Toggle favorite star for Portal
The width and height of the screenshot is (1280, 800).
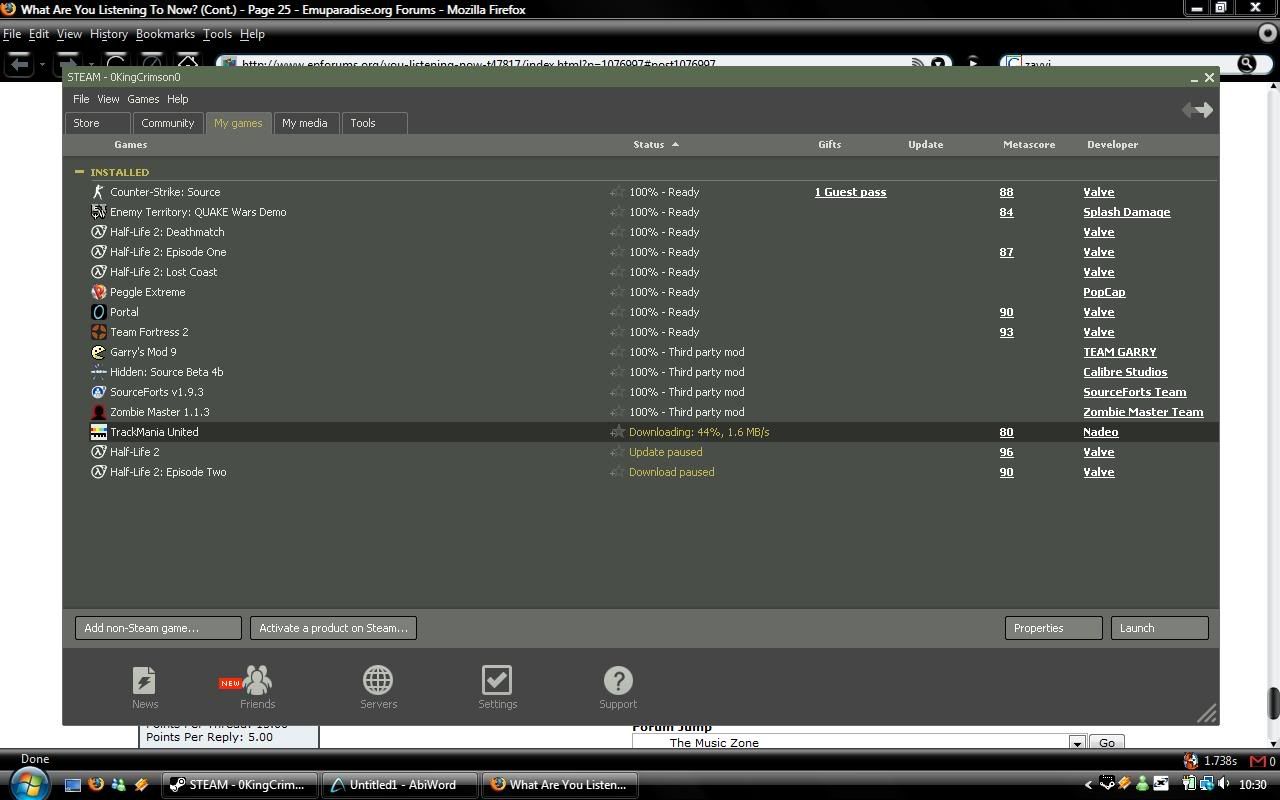tap(617, 312)
